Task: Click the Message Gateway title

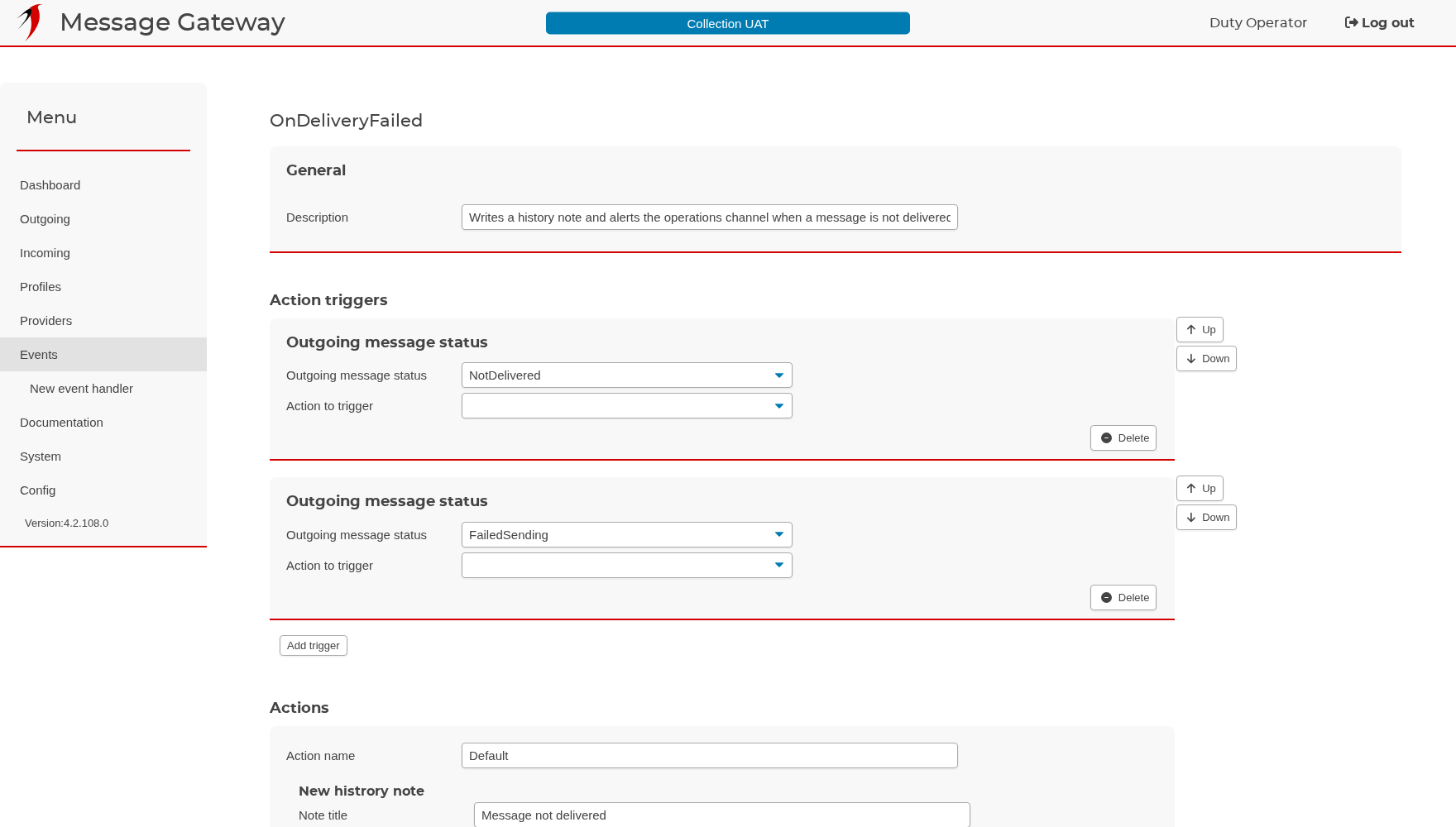Action: [172, 22]
